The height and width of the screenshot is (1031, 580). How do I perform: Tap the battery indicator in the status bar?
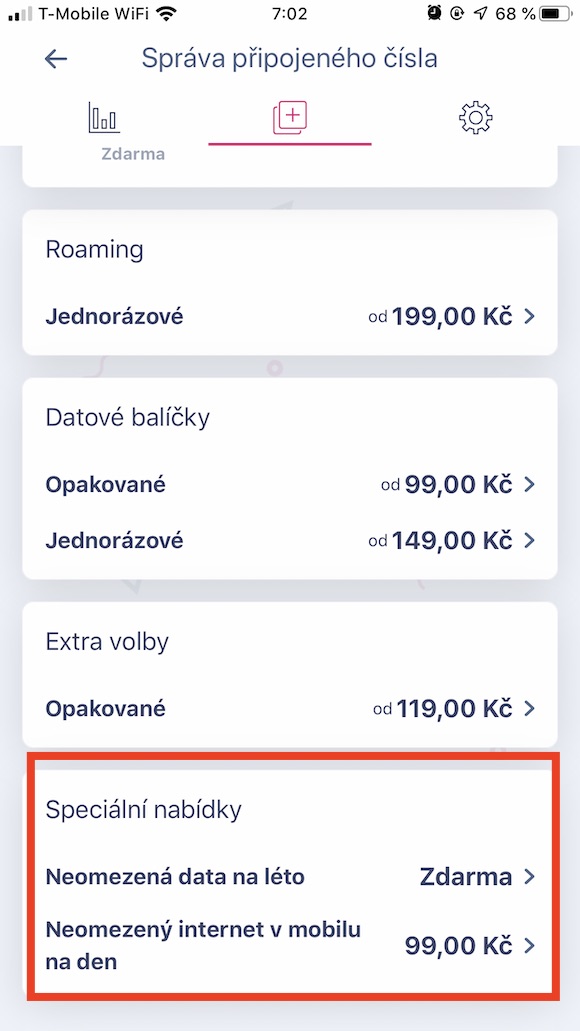546,14
